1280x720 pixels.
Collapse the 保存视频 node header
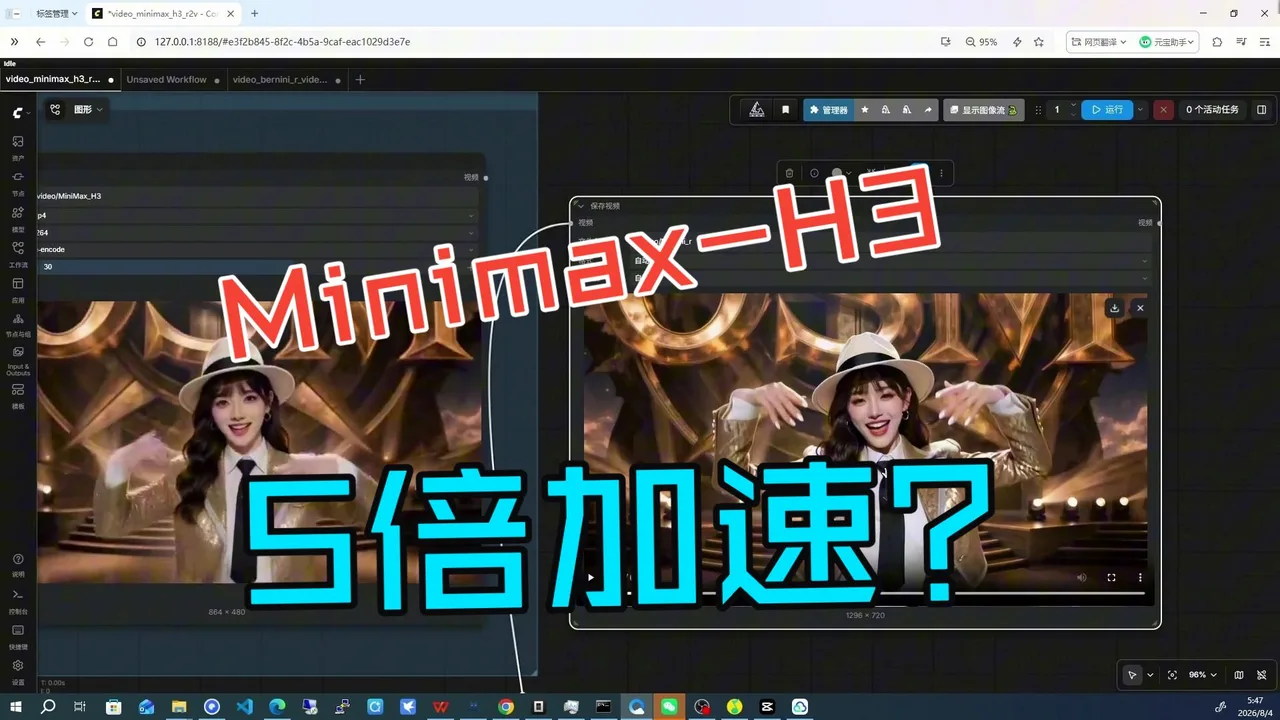point(580,205)
